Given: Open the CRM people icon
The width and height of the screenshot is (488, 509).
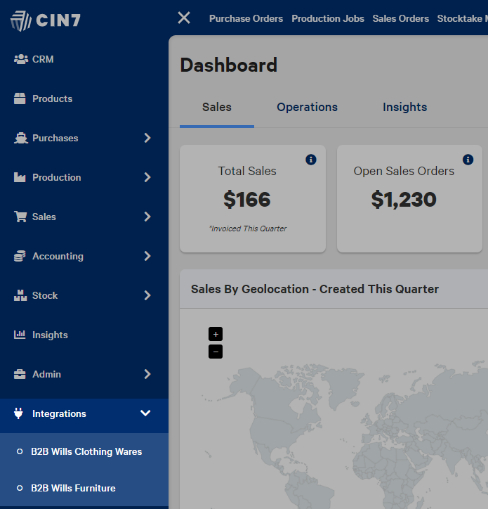Looking at the screenshot, I should 21,59.
